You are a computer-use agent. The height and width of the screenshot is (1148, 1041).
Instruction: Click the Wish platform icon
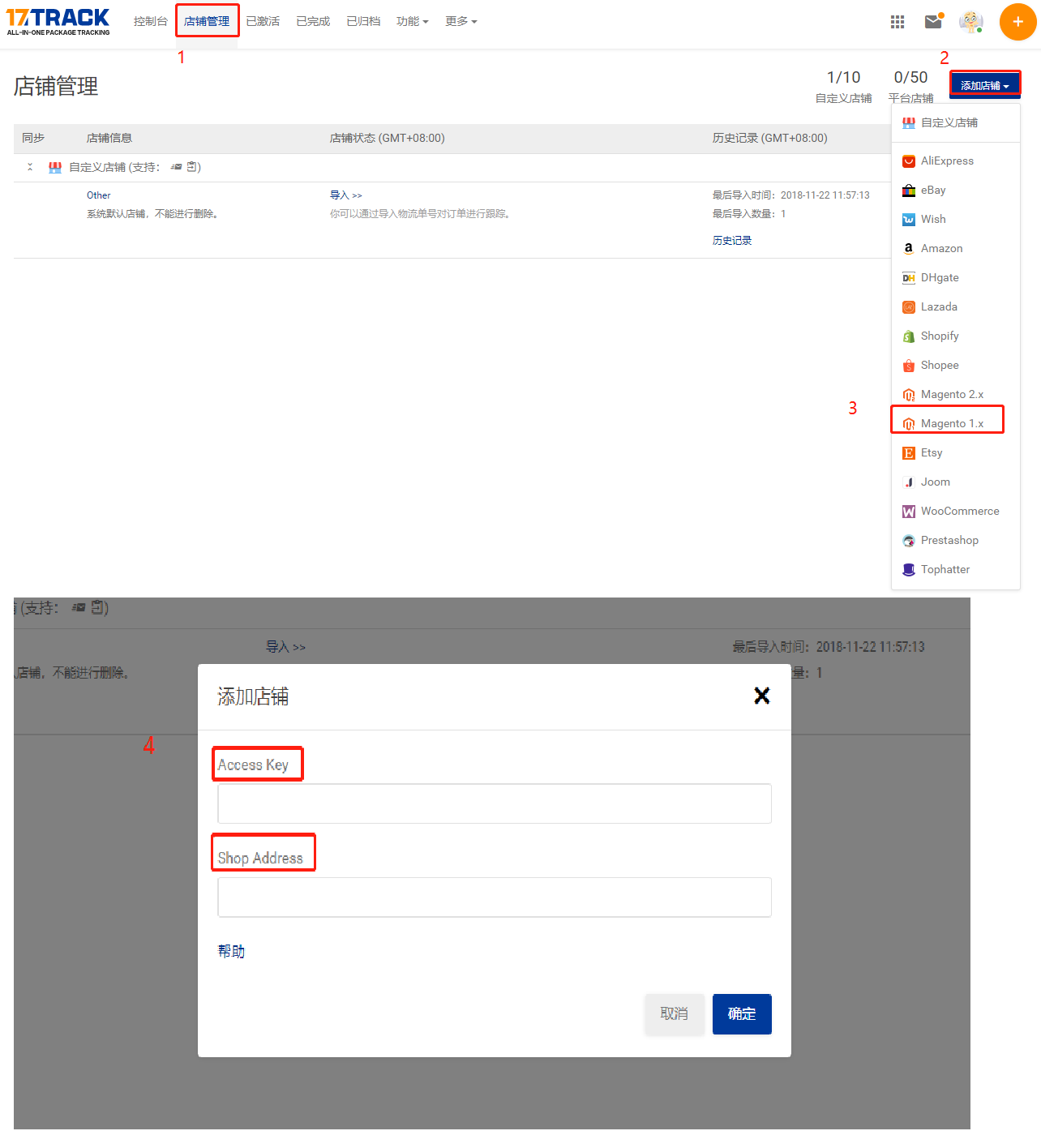coord(909,220)
